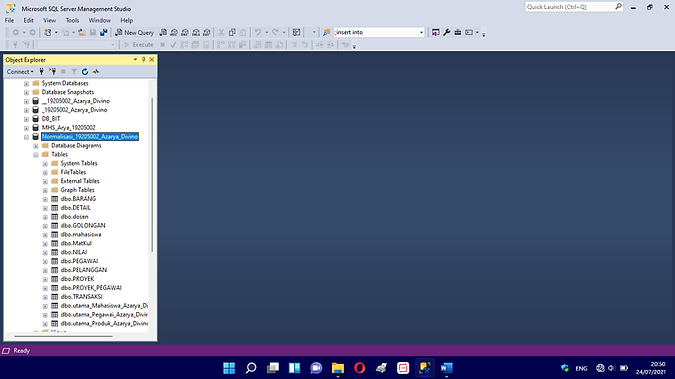Screen dimensions: 675x379
Task: Click the Activity Monitor icon in Object Explorer
Action: [96, 71]
